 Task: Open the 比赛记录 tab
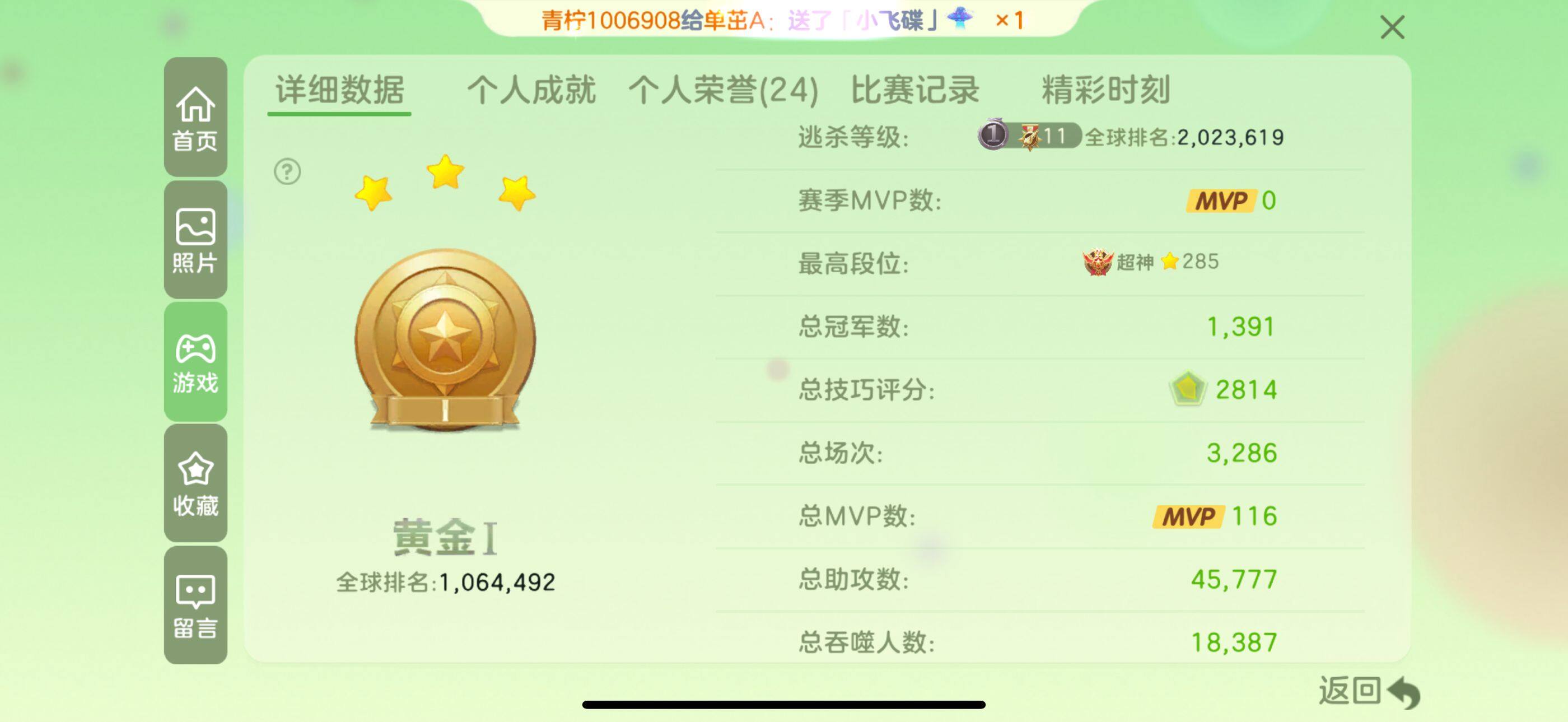click(x=915, y=90)
